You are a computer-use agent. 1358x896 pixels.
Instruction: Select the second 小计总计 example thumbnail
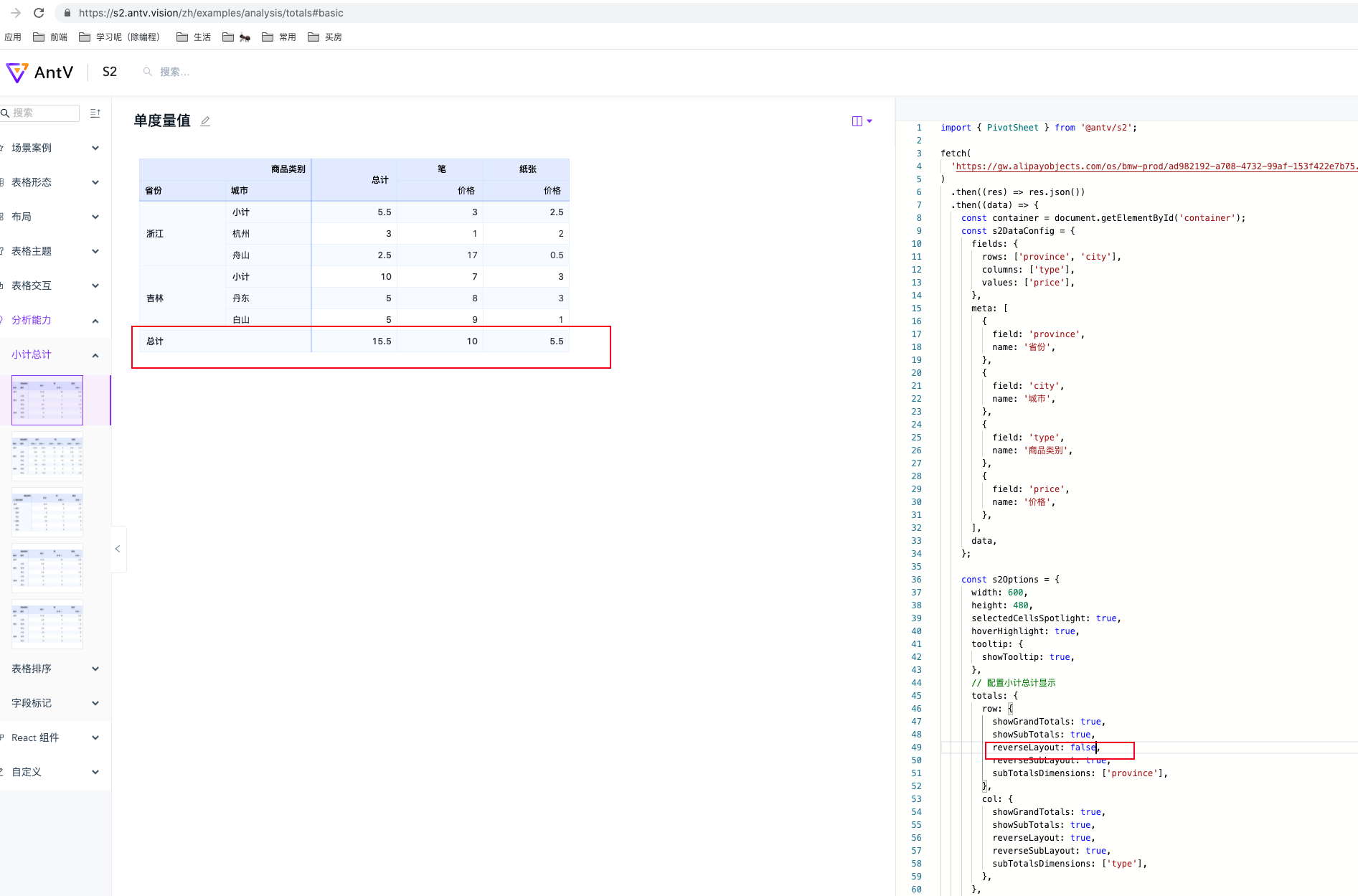pos(47,456)
